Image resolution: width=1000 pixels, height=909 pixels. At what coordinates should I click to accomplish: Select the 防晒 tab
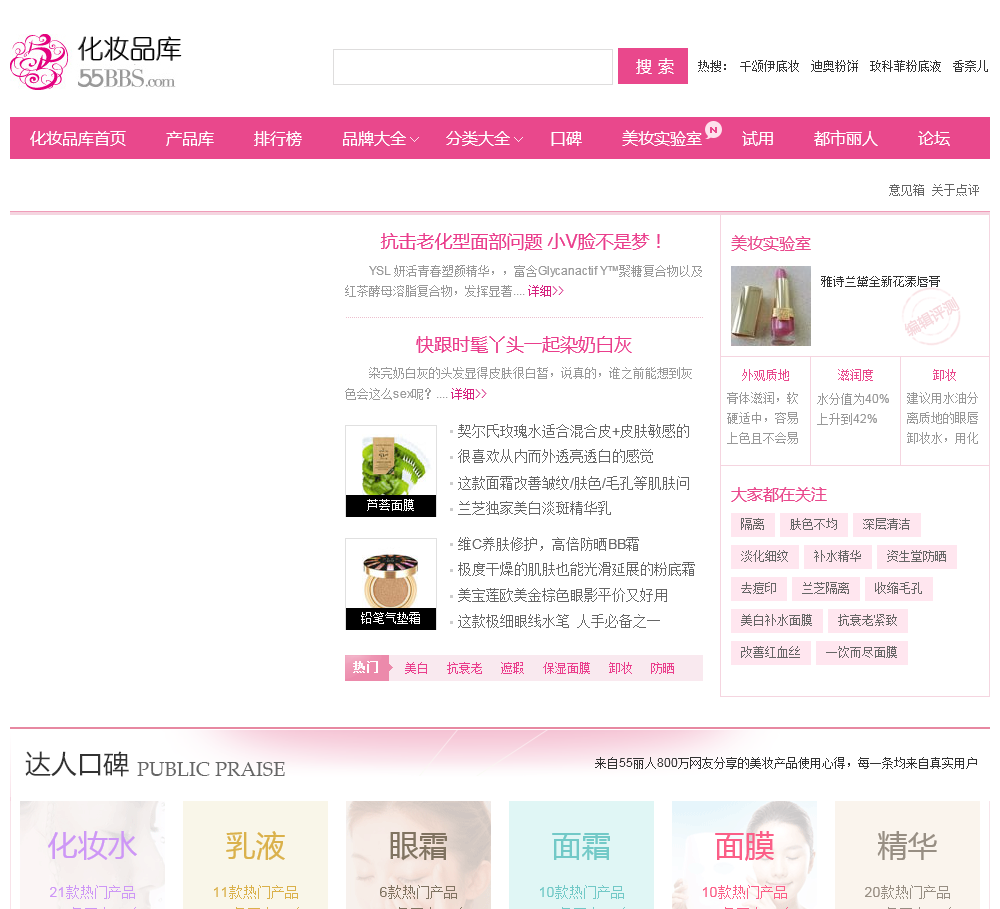662,668
